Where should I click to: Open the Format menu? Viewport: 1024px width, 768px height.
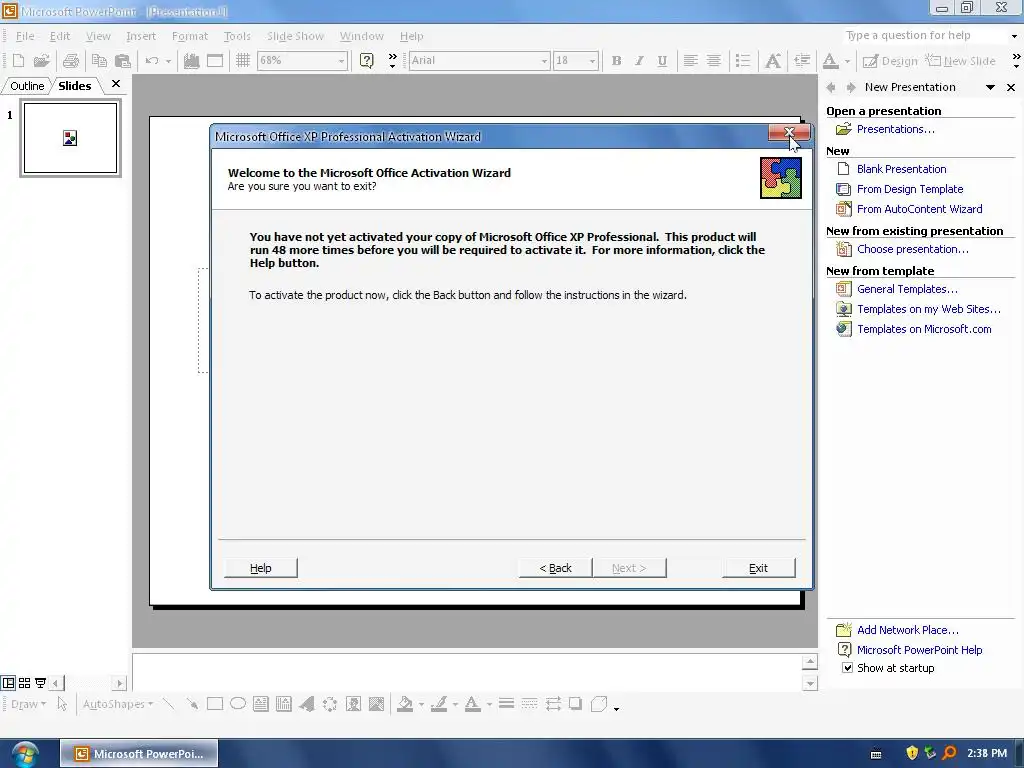click(189, 36)
